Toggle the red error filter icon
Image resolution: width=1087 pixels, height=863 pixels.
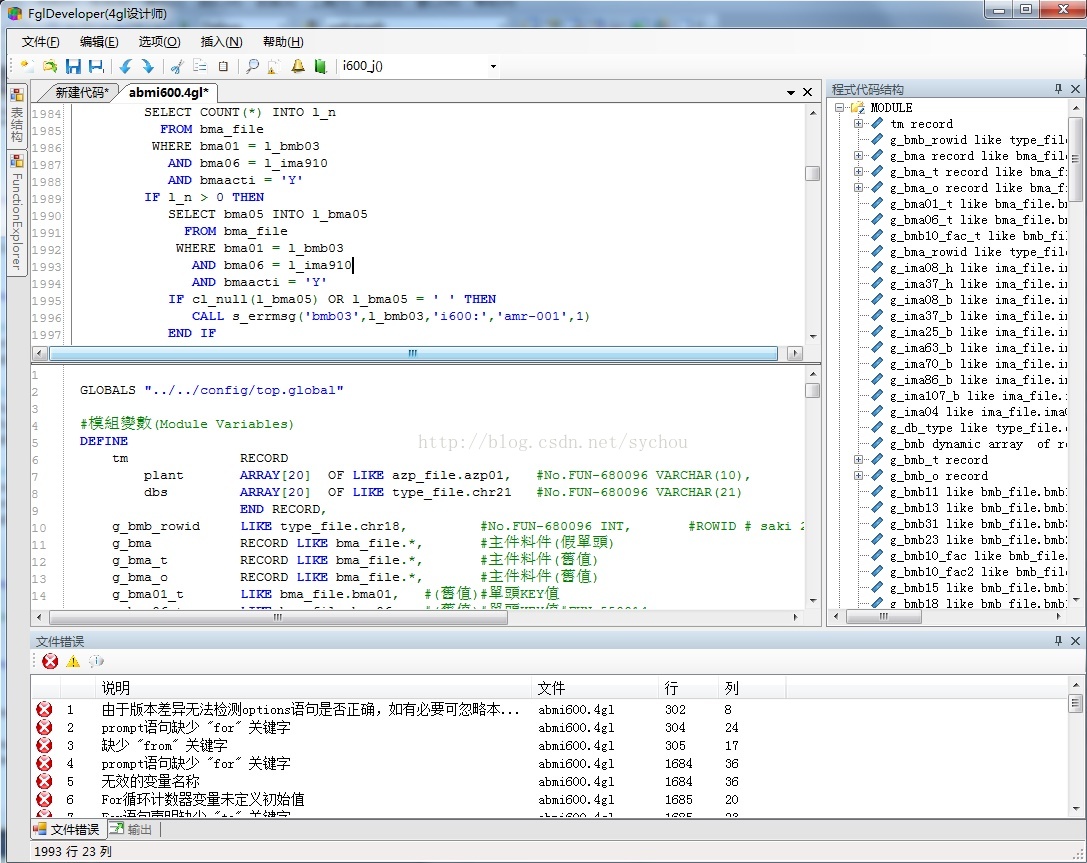tap(50, 661)
